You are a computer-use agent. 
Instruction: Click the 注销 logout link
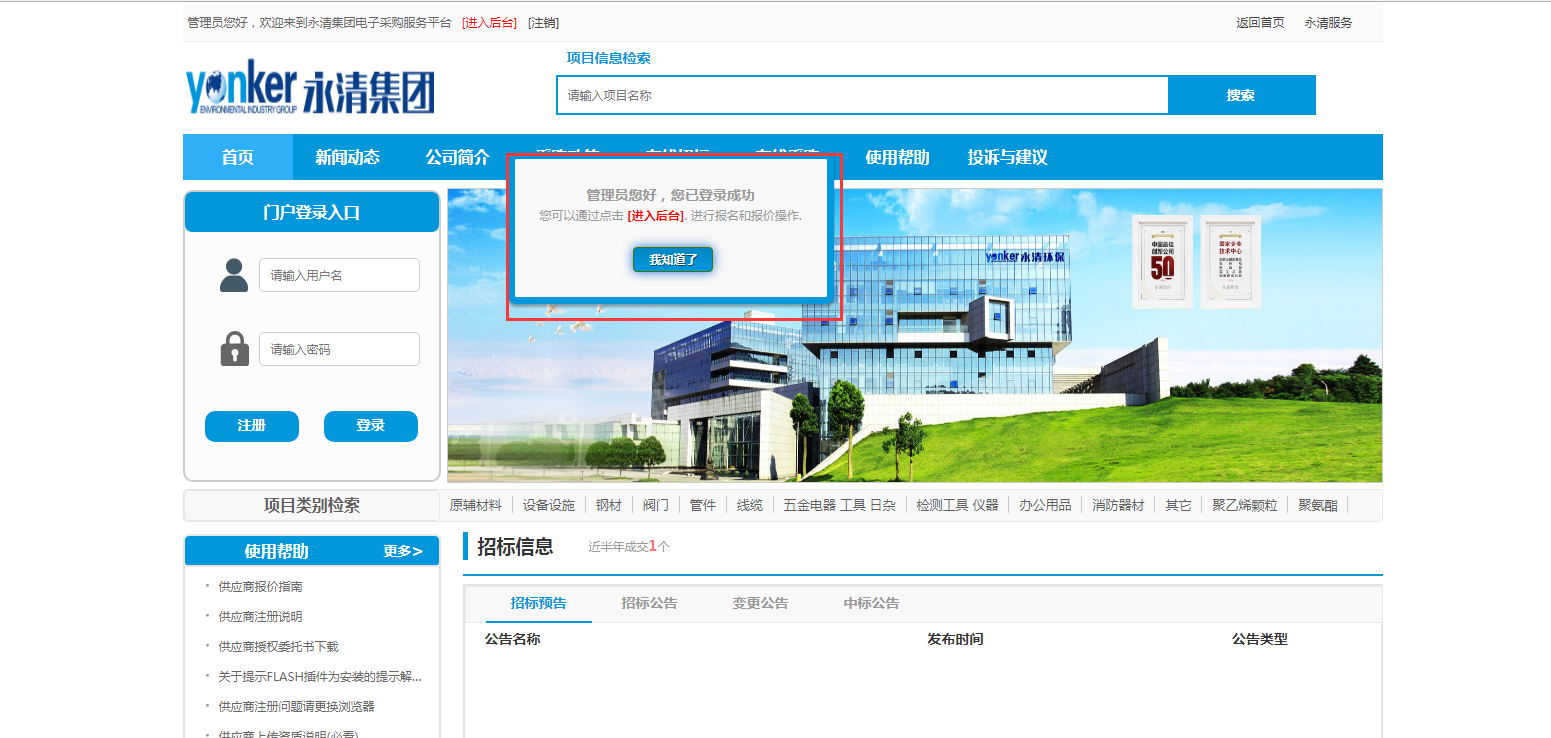click(543, 23)
